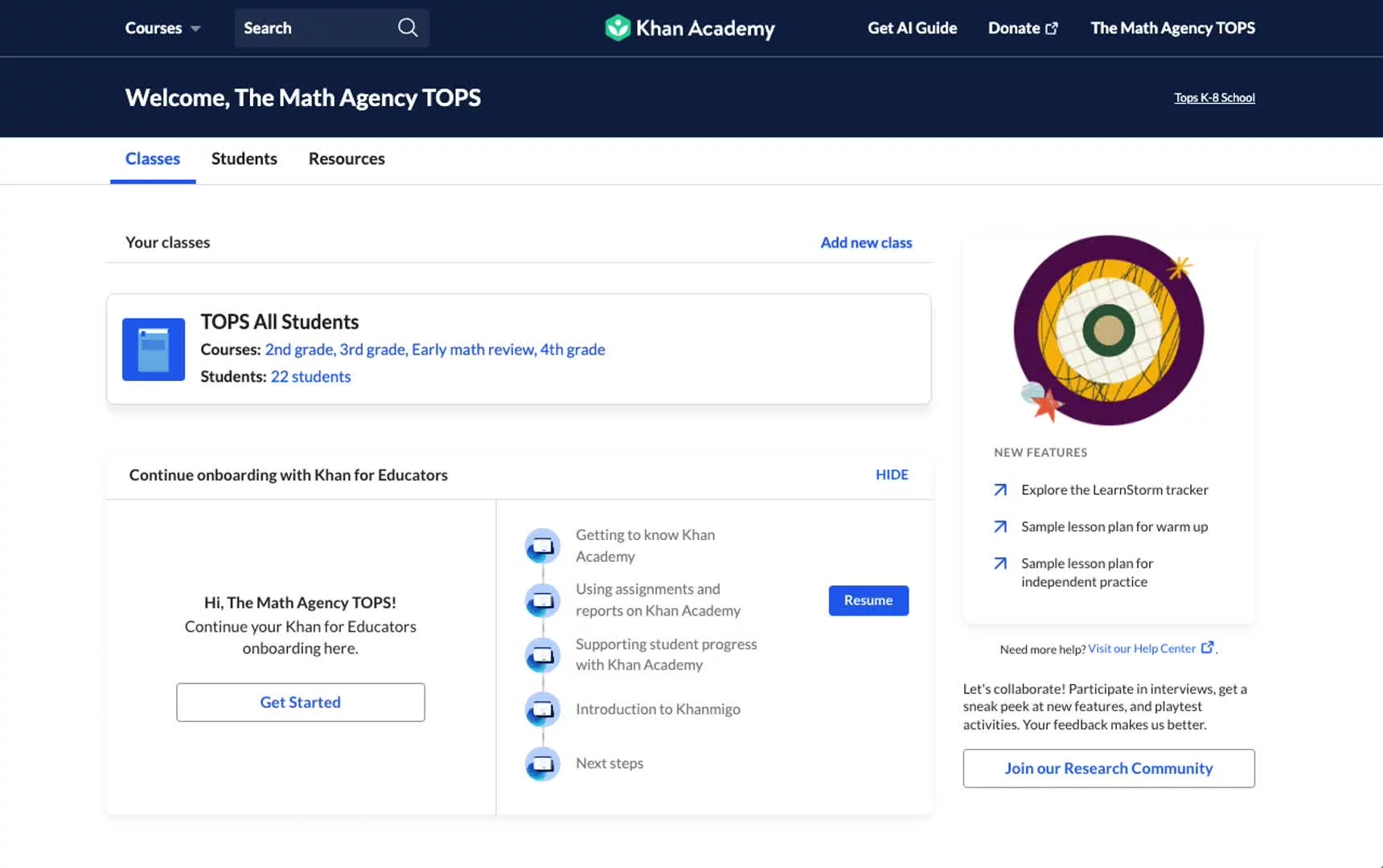The width and height of the screenshot is (1383, 868).
Task: Click the Supporting student progress step icon
Action: [x=543, y=655]
